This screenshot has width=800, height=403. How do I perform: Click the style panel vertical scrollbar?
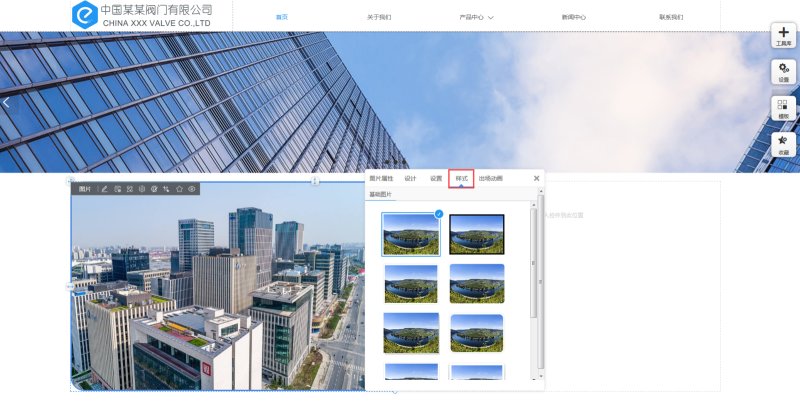coord(534,260)
